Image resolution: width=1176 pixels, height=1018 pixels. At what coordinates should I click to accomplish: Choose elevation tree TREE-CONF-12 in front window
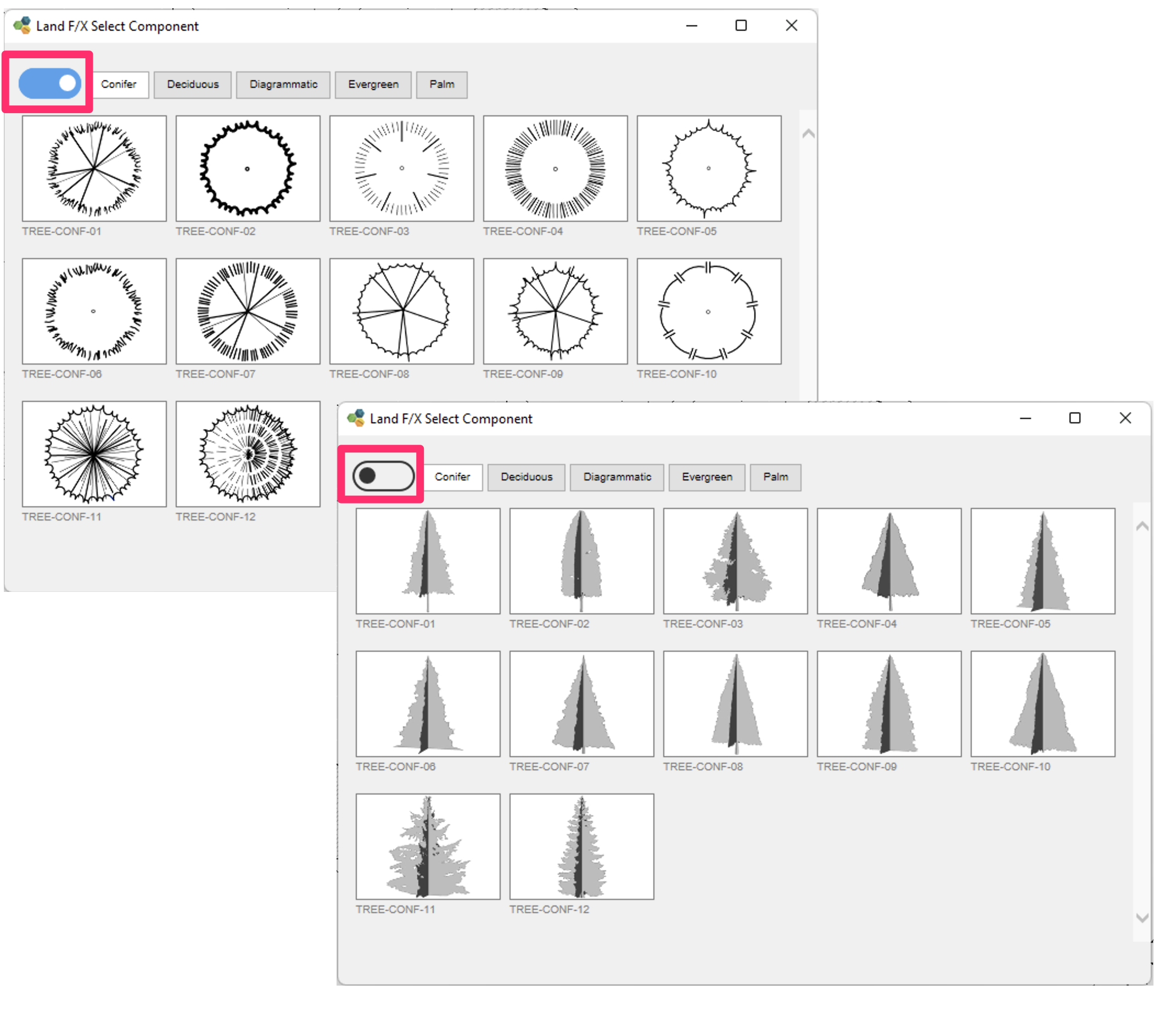(582, 847)
